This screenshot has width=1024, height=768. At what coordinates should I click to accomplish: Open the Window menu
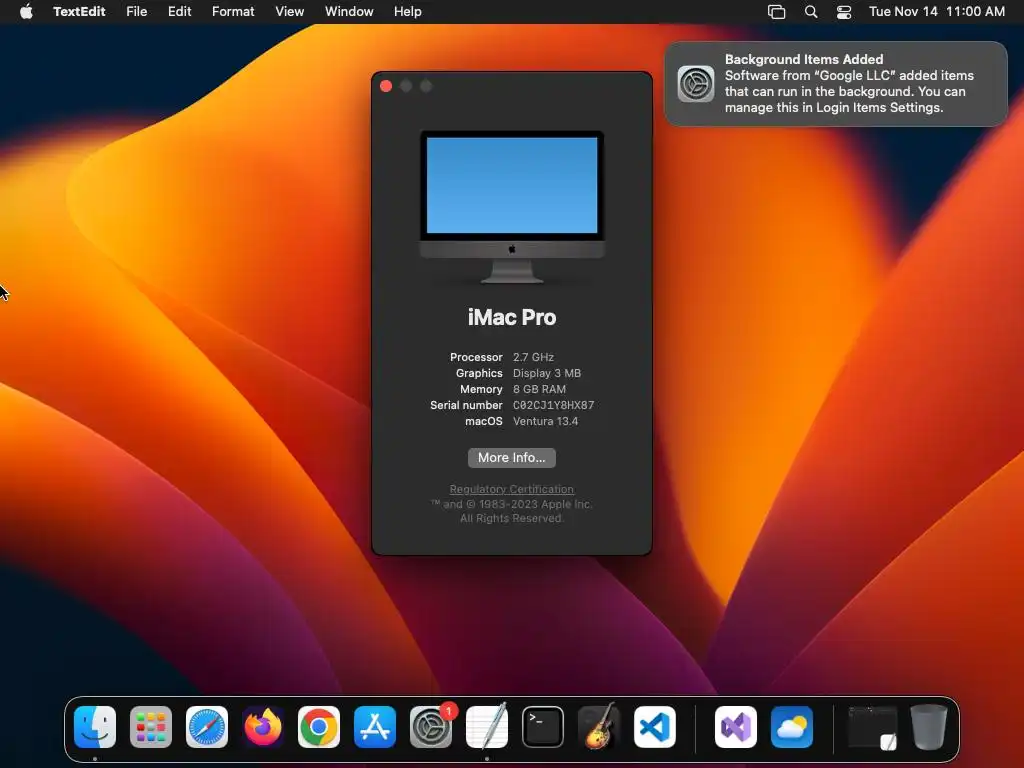pos(349,11)
